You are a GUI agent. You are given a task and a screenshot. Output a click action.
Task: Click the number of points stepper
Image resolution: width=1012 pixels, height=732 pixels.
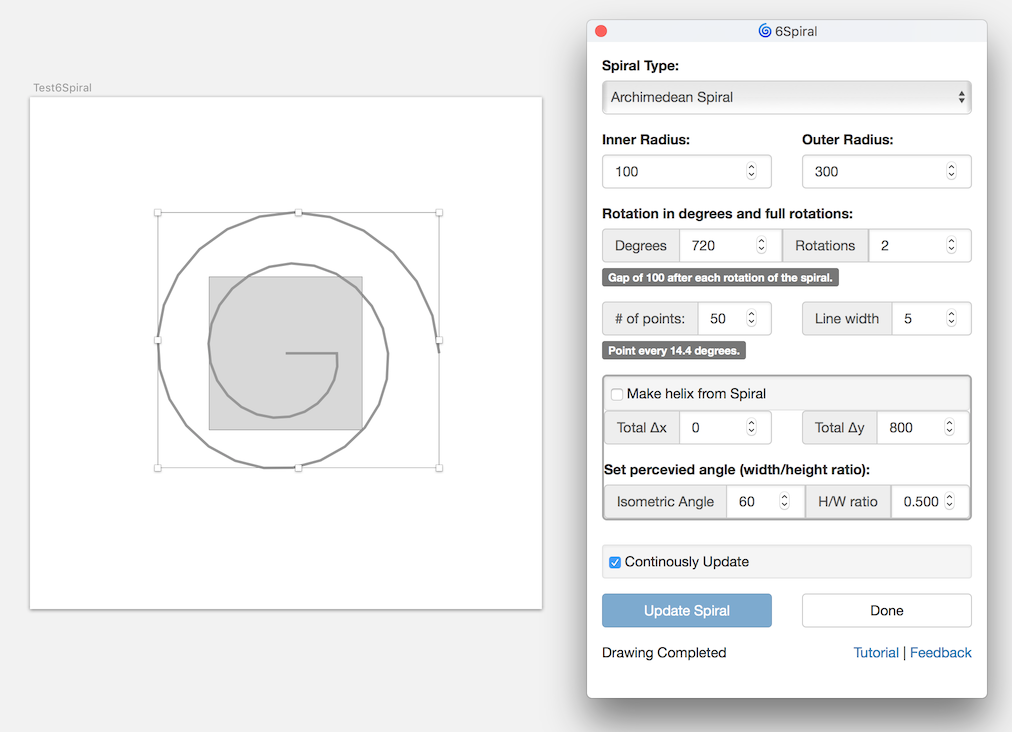751,319
